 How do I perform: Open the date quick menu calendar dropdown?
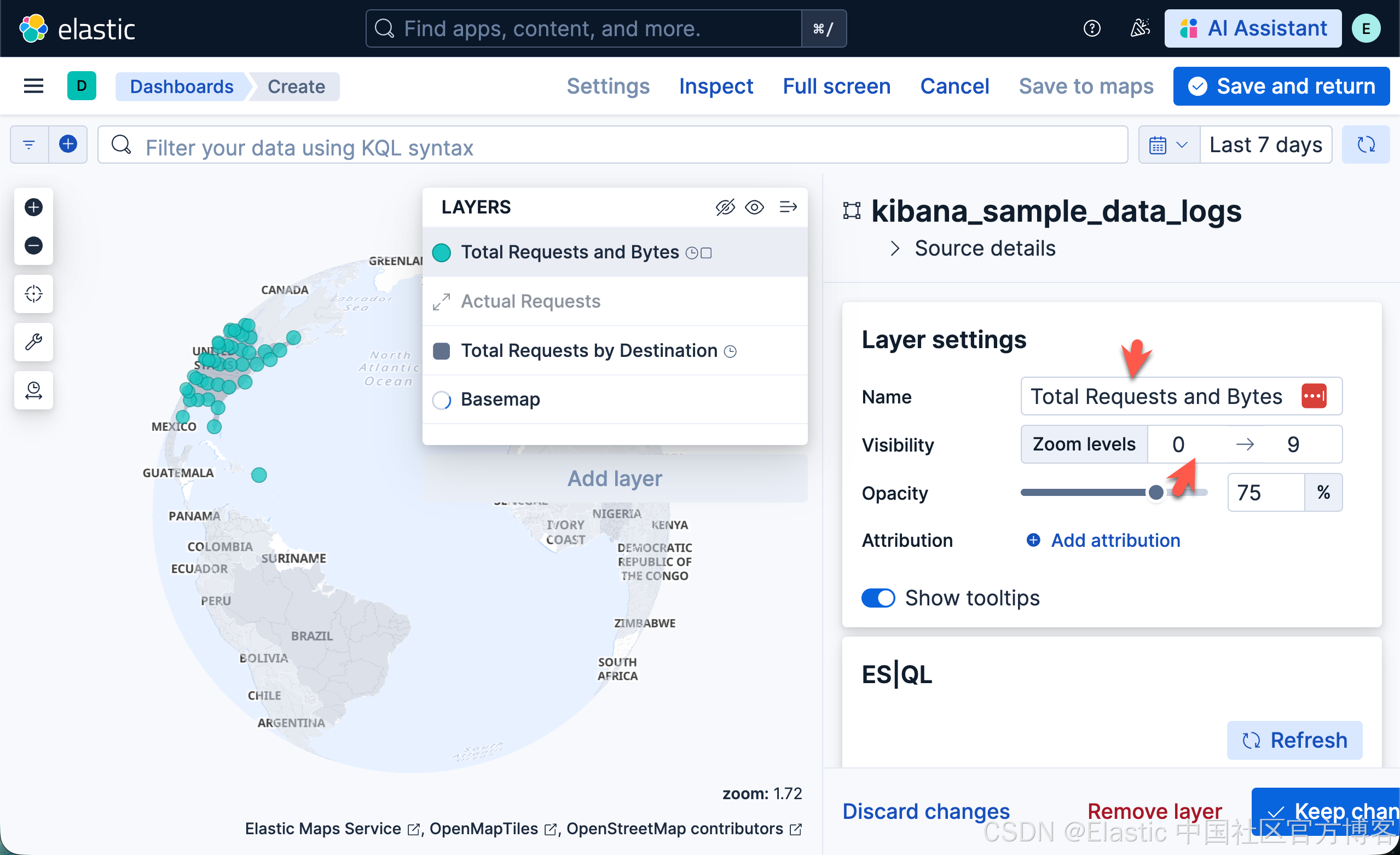point(1168,145)
